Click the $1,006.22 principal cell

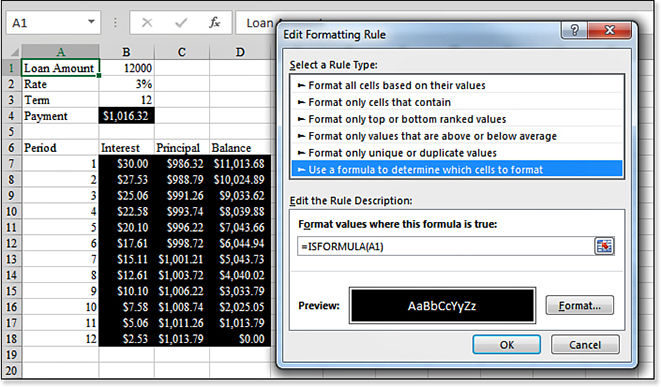182,291
